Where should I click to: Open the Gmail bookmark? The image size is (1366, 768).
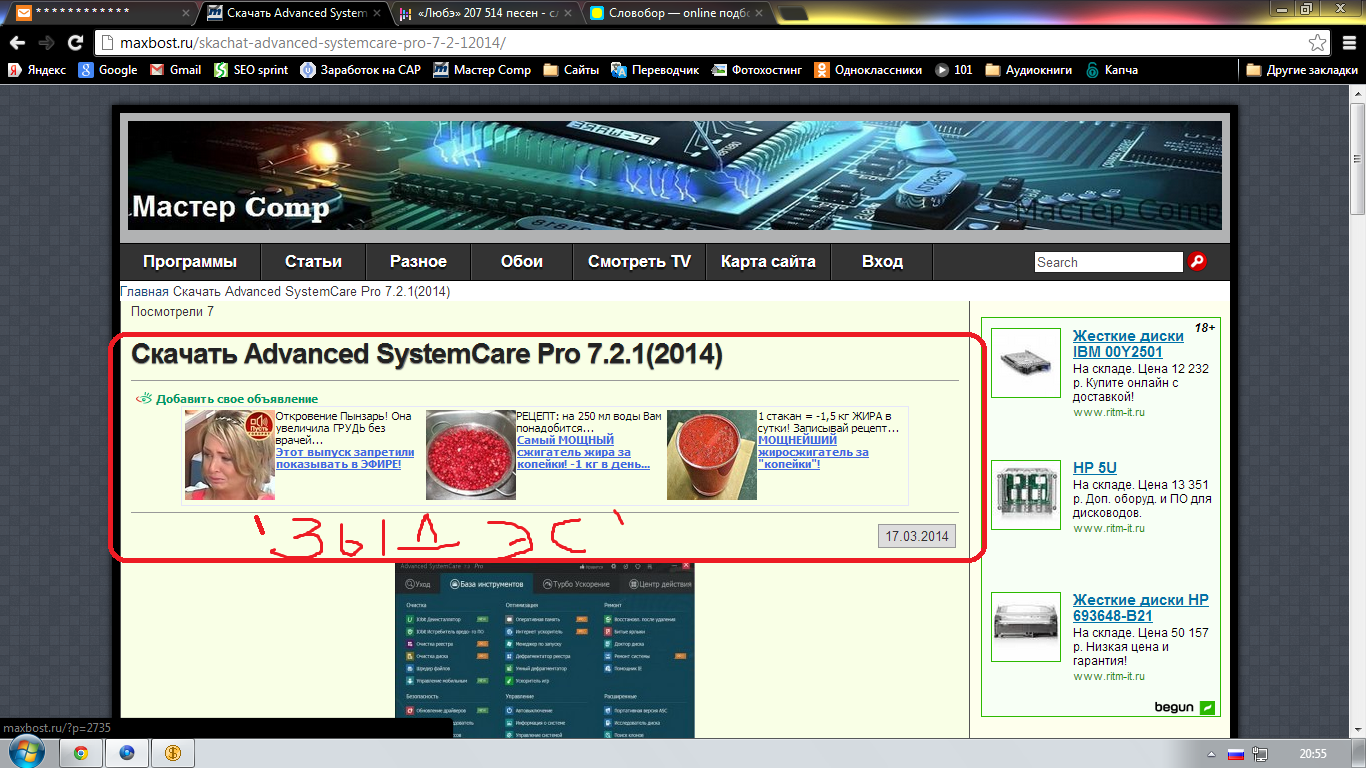coord(176,70)
